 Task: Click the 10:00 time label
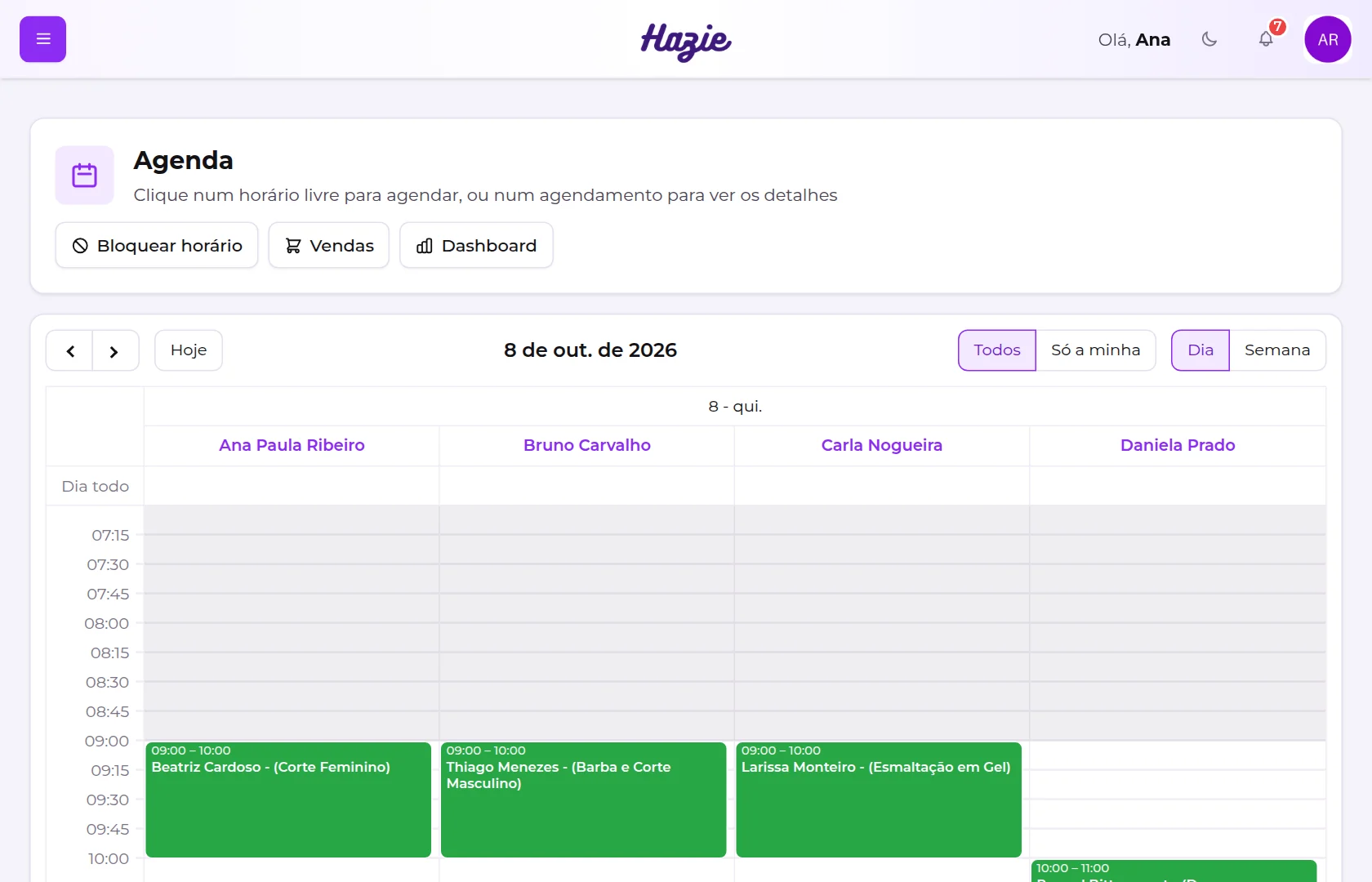[x=109, y=858]
